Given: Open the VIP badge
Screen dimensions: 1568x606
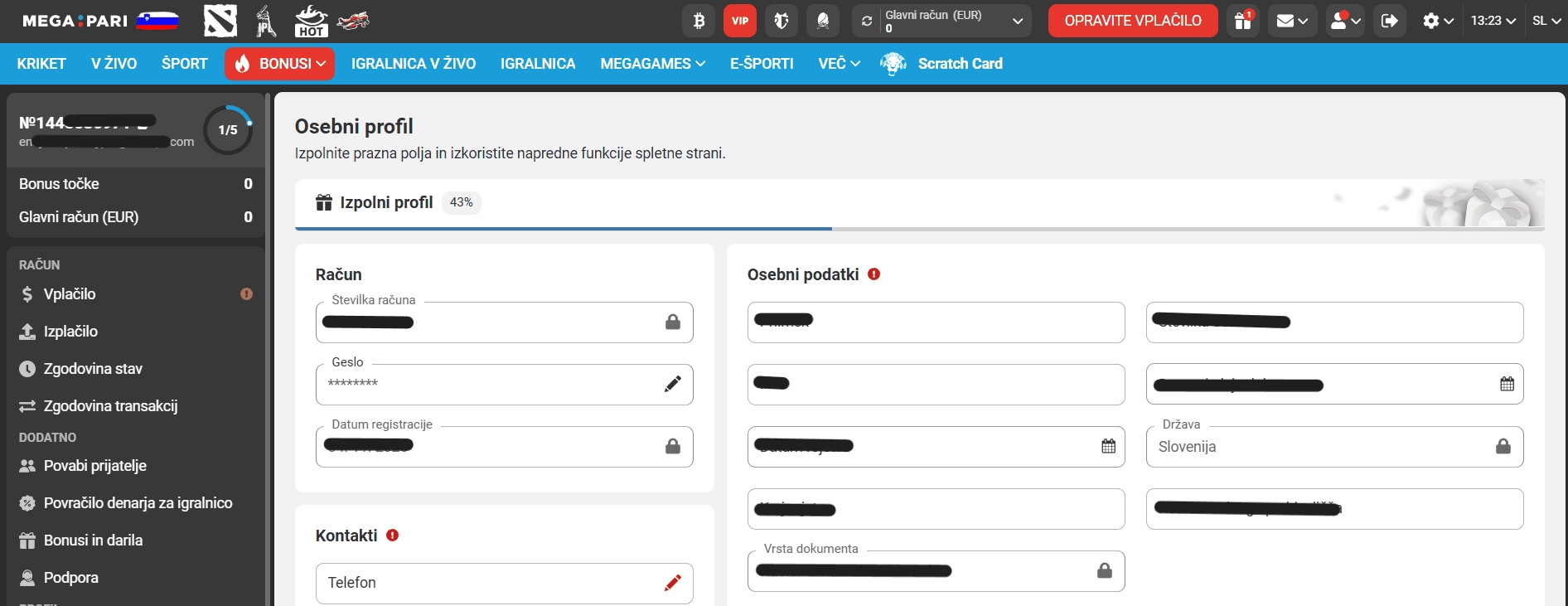Looking at the screenshot, I should click(740, 21).
